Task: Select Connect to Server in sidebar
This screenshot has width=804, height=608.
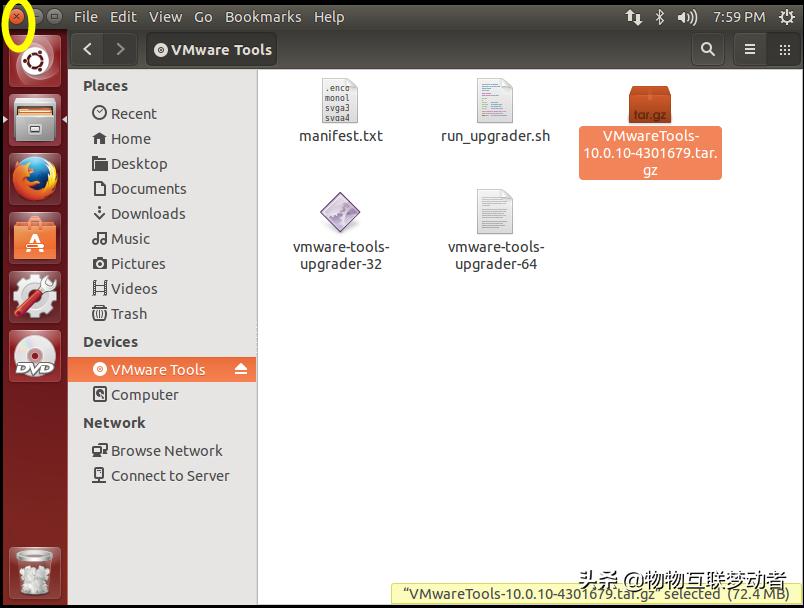Action: [166, 475]
